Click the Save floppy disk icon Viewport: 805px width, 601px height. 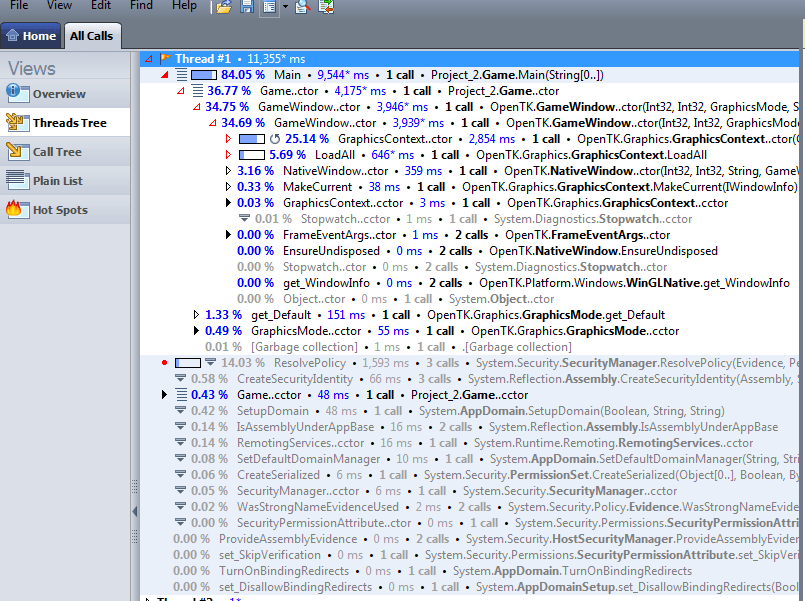(x=246, y=7)
